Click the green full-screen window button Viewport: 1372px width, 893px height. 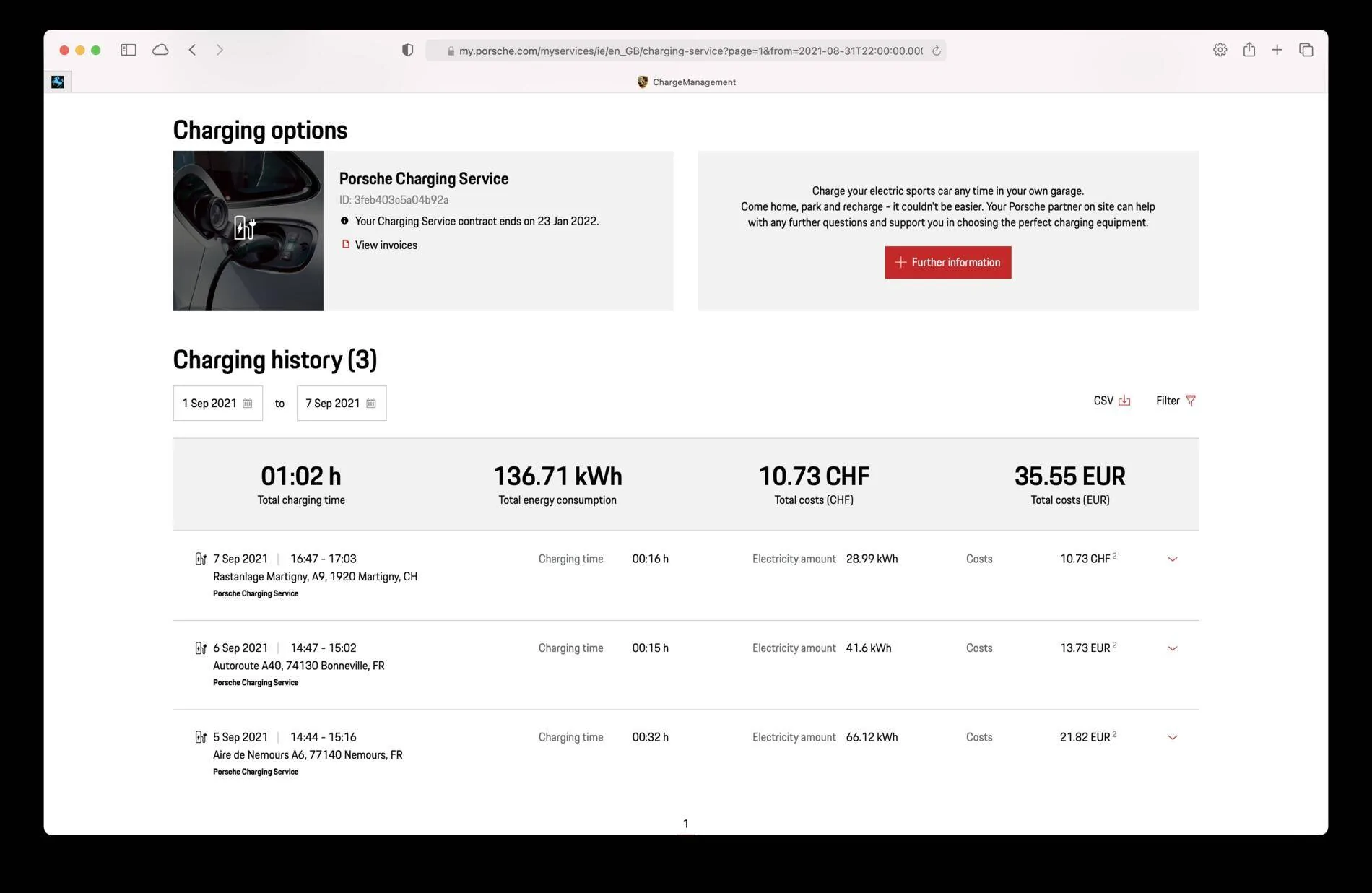96,50
